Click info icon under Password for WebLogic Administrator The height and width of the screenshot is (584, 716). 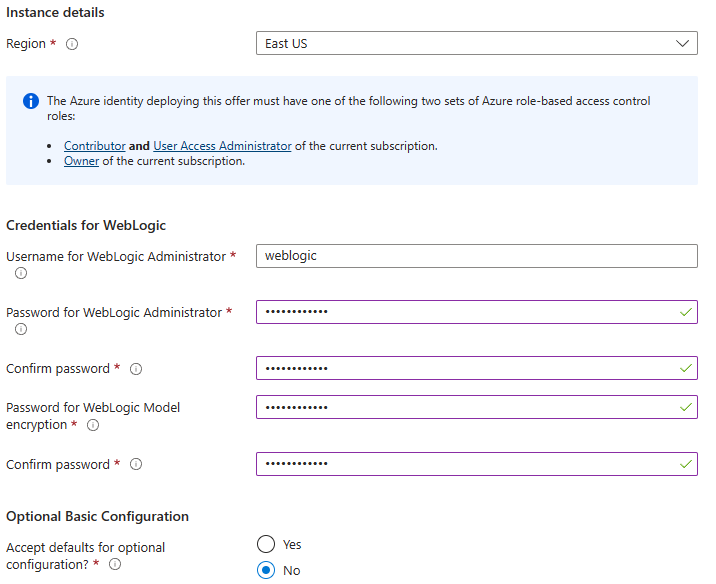click(21, 329)
